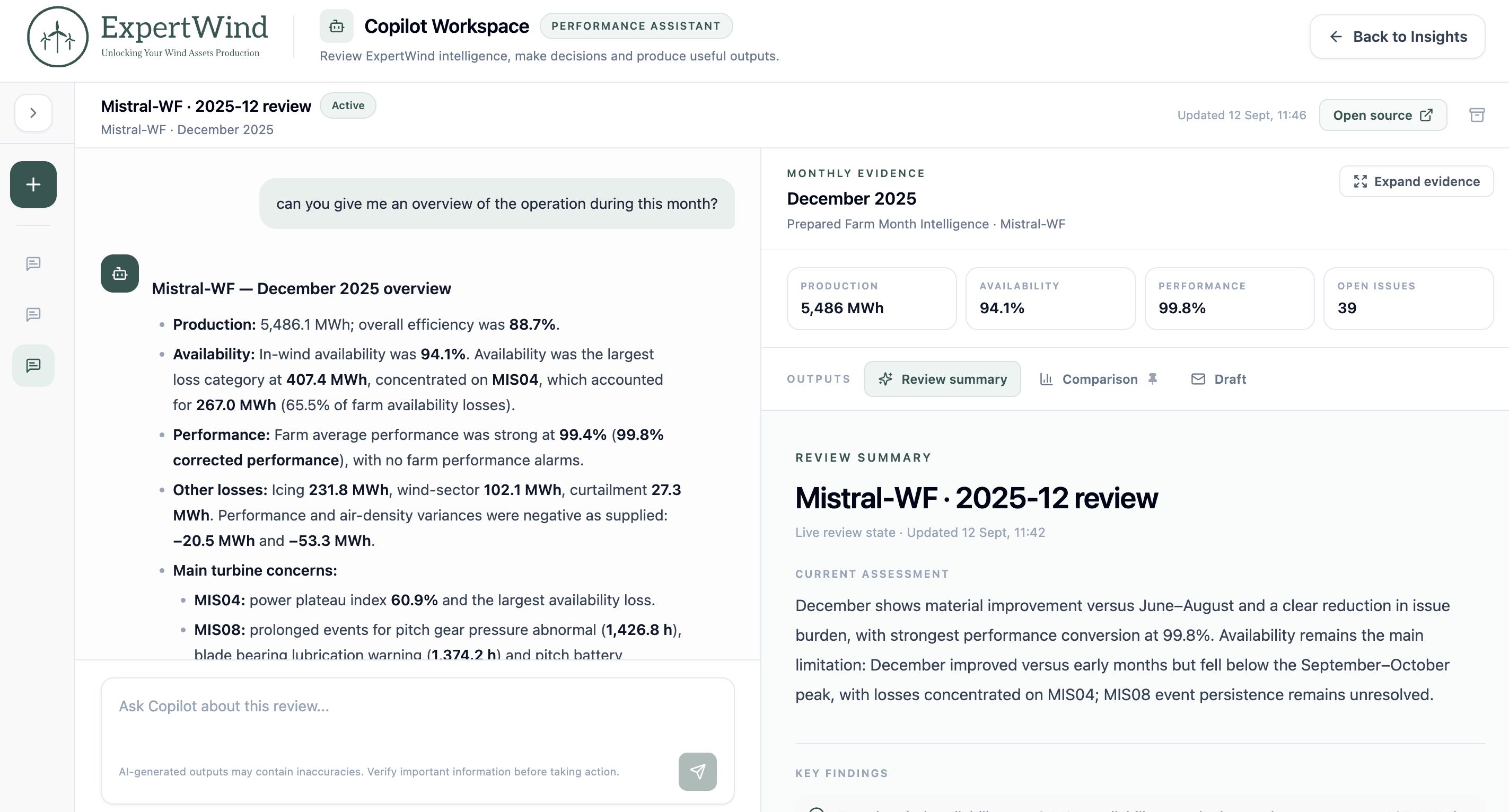
Task: Click the Production 5,486 MWh card
Action: pyautogui.click(x=872, y=298)
